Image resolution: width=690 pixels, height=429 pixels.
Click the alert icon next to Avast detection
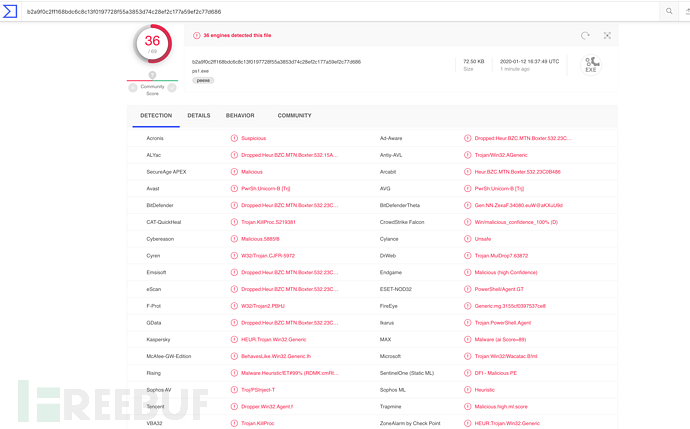pos(234,188)
